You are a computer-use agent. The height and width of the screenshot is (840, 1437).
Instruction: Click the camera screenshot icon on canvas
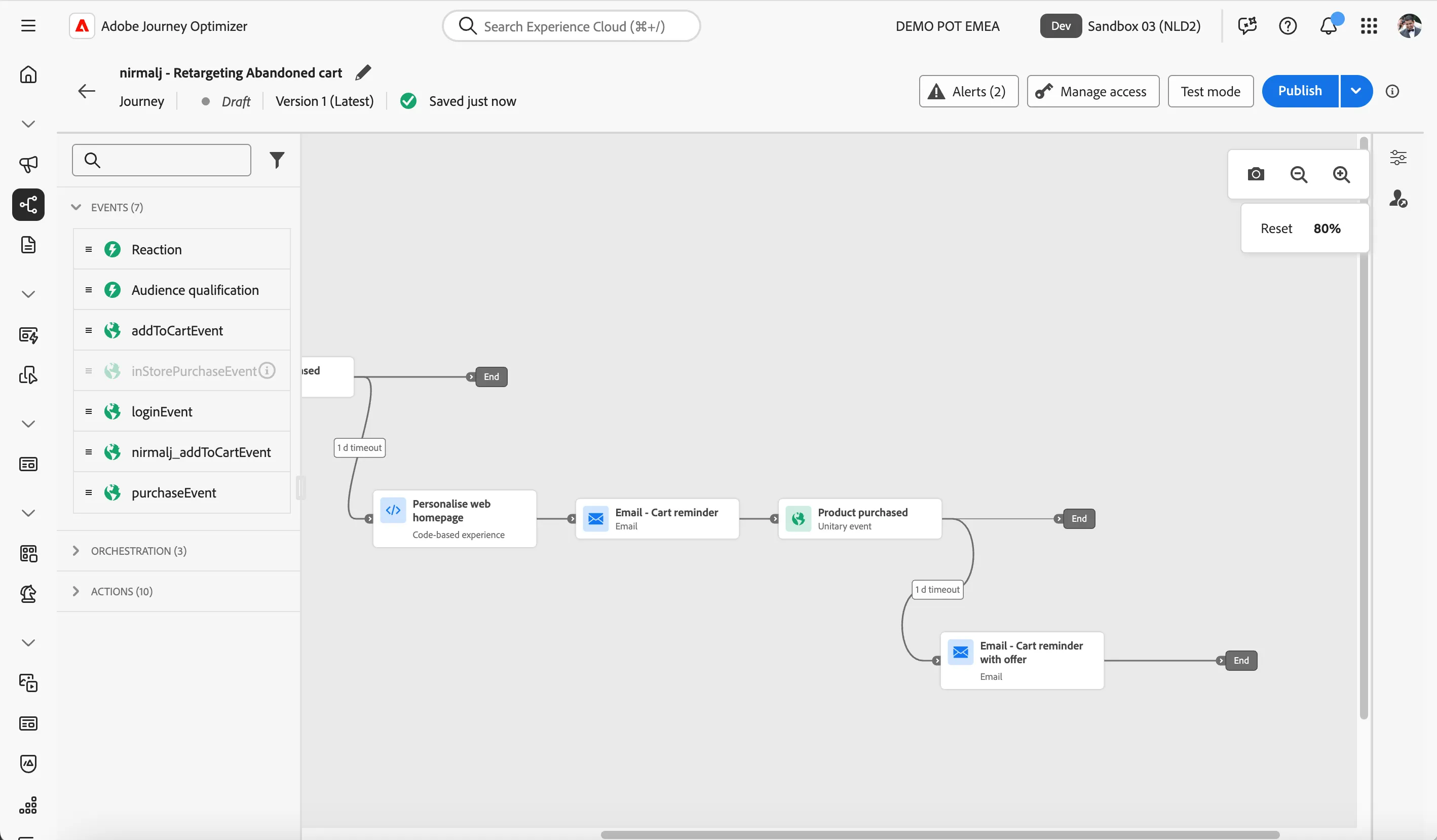pyautogui.click(x=1256, y=174)
